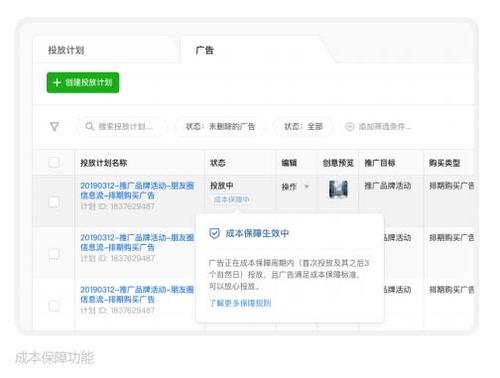Image resolution: width=500 pixels, height=378 pixels.
Task: Click the 成本保障中 status tag
Action: click(x=231, y=199)
